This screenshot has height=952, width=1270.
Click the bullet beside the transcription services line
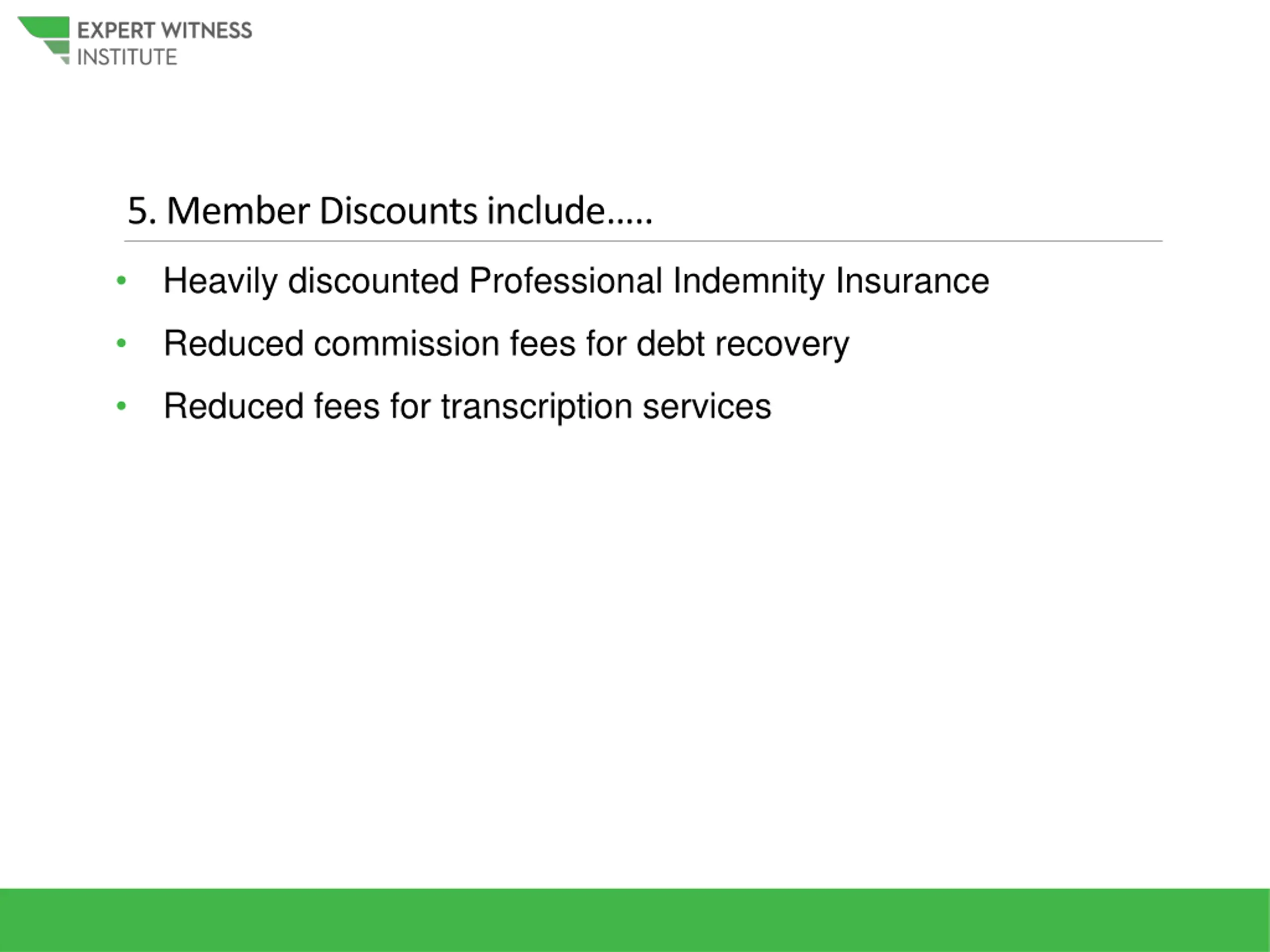(121, 406)
